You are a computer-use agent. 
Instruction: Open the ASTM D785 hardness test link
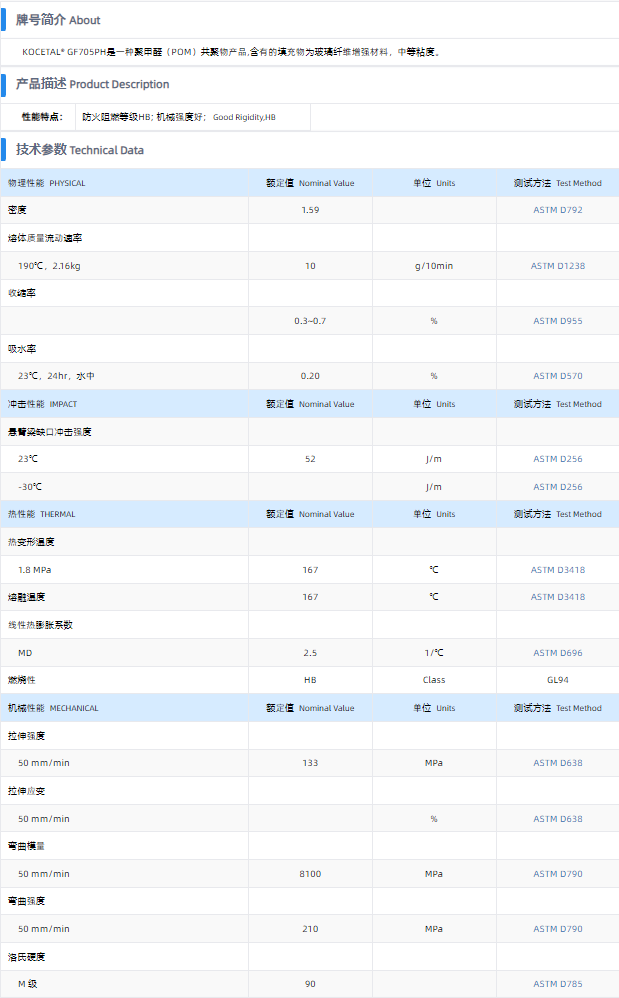(x=557, y=984)
